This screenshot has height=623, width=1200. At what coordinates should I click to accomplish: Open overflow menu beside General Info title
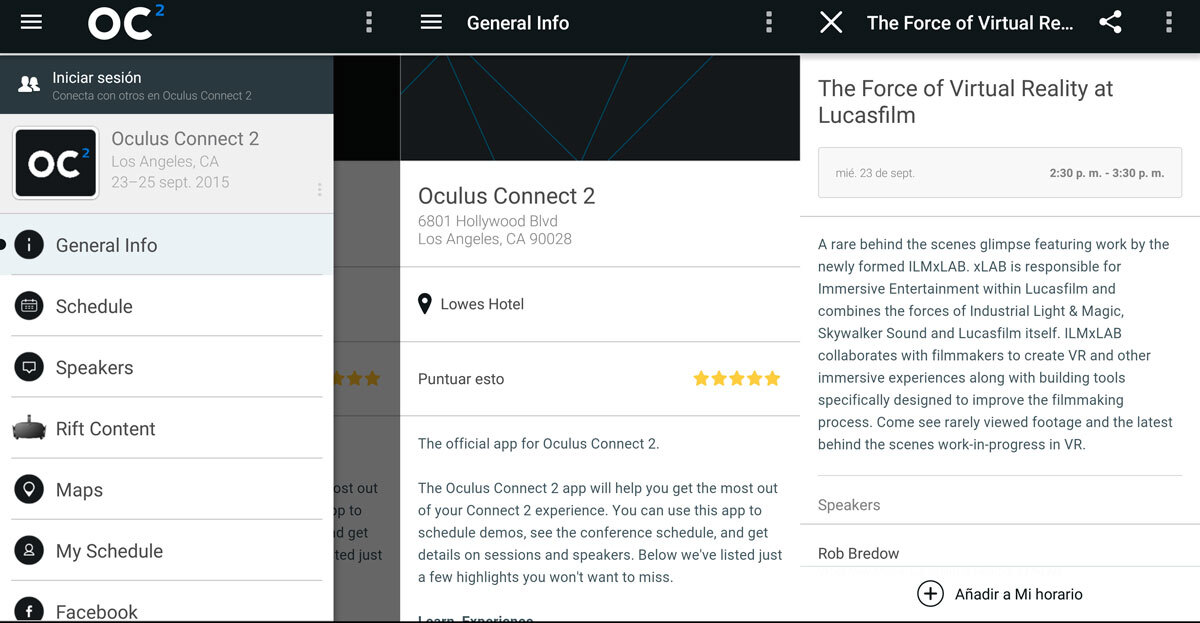(768, 23)
